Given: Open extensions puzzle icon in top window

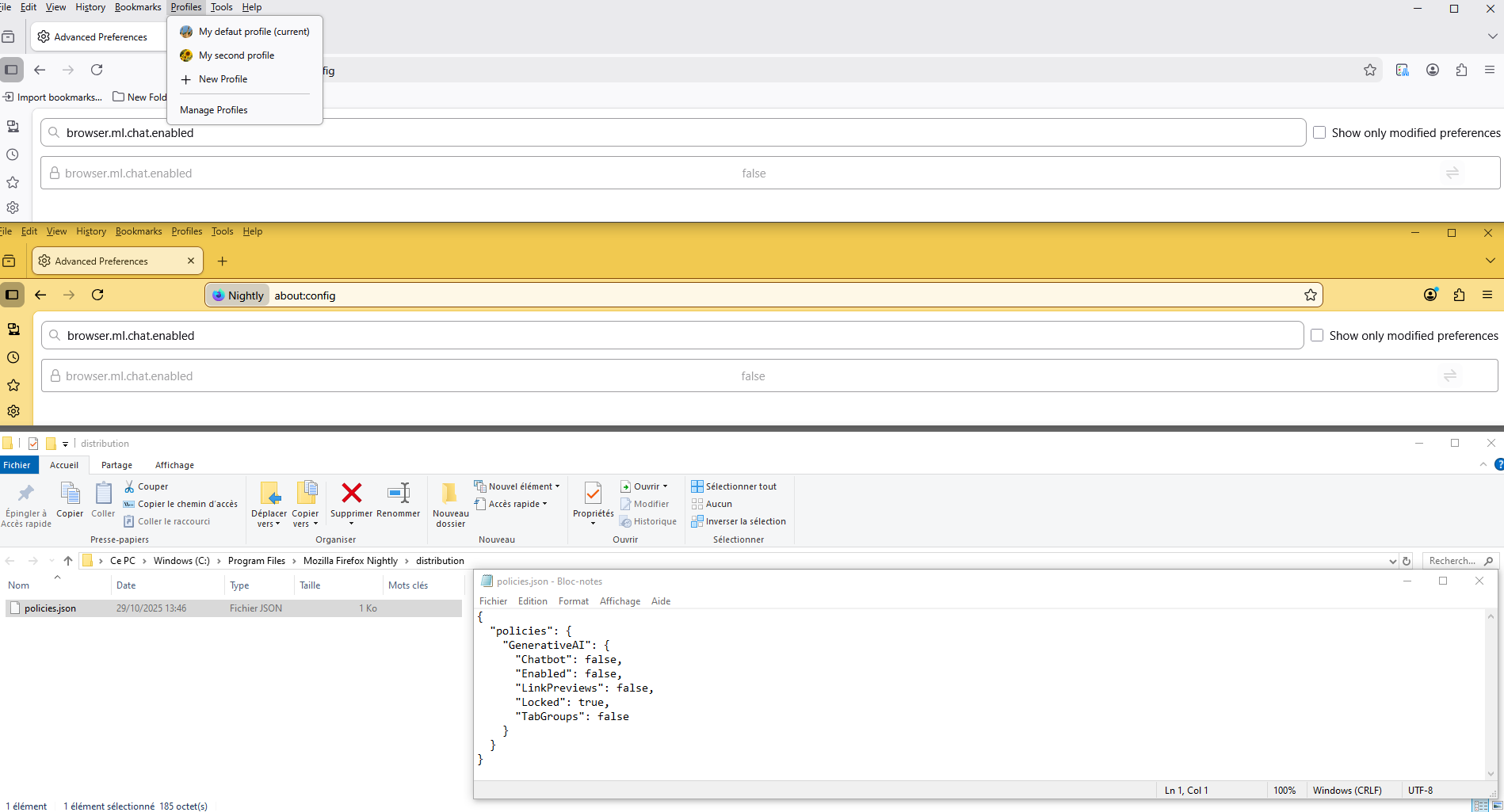Looking at the screenshot, I should tap(1461, 70).
